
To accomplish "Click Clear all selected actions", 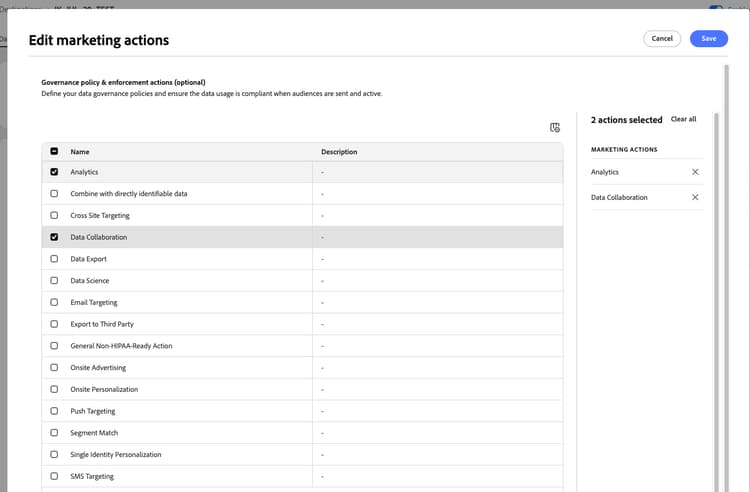I will 684,119.
